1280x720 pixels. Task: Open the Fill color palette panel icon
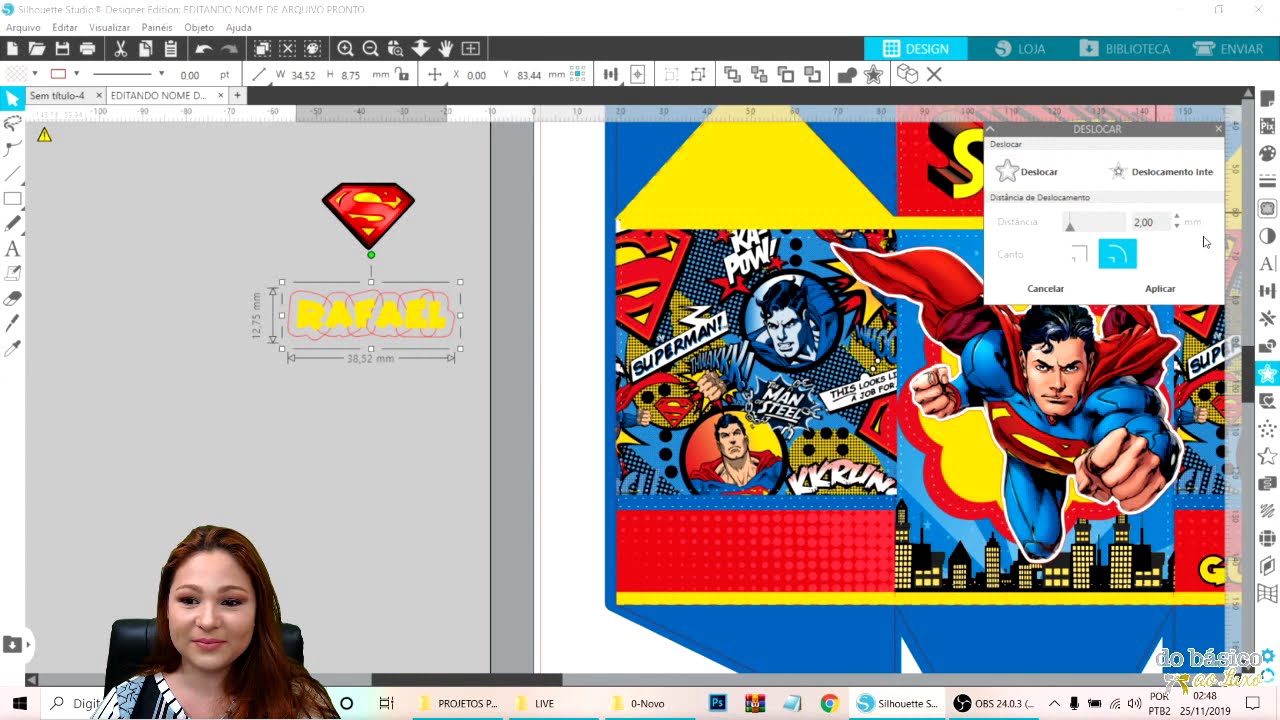[1267, 153]
